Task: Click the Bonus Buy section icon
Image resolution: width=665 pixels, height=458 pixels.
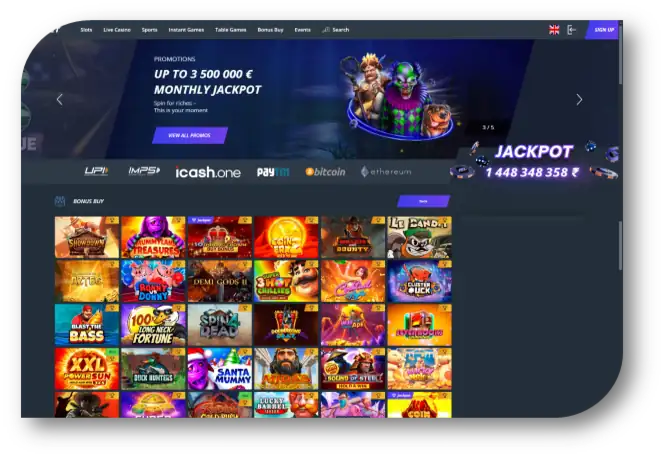Action: point(60,201)
